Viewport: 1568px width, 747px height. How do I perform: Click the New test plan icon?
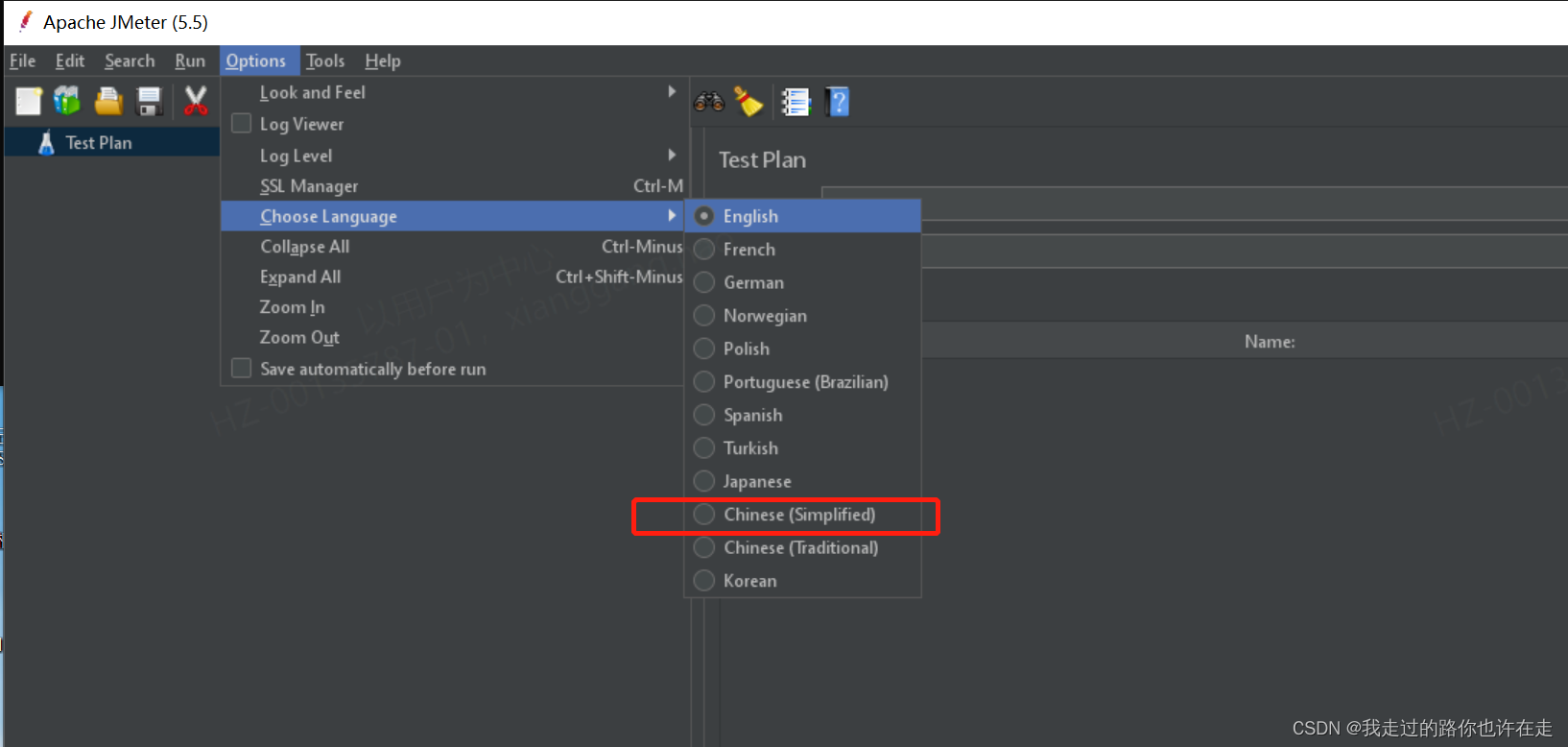click(x=29, y=101)
